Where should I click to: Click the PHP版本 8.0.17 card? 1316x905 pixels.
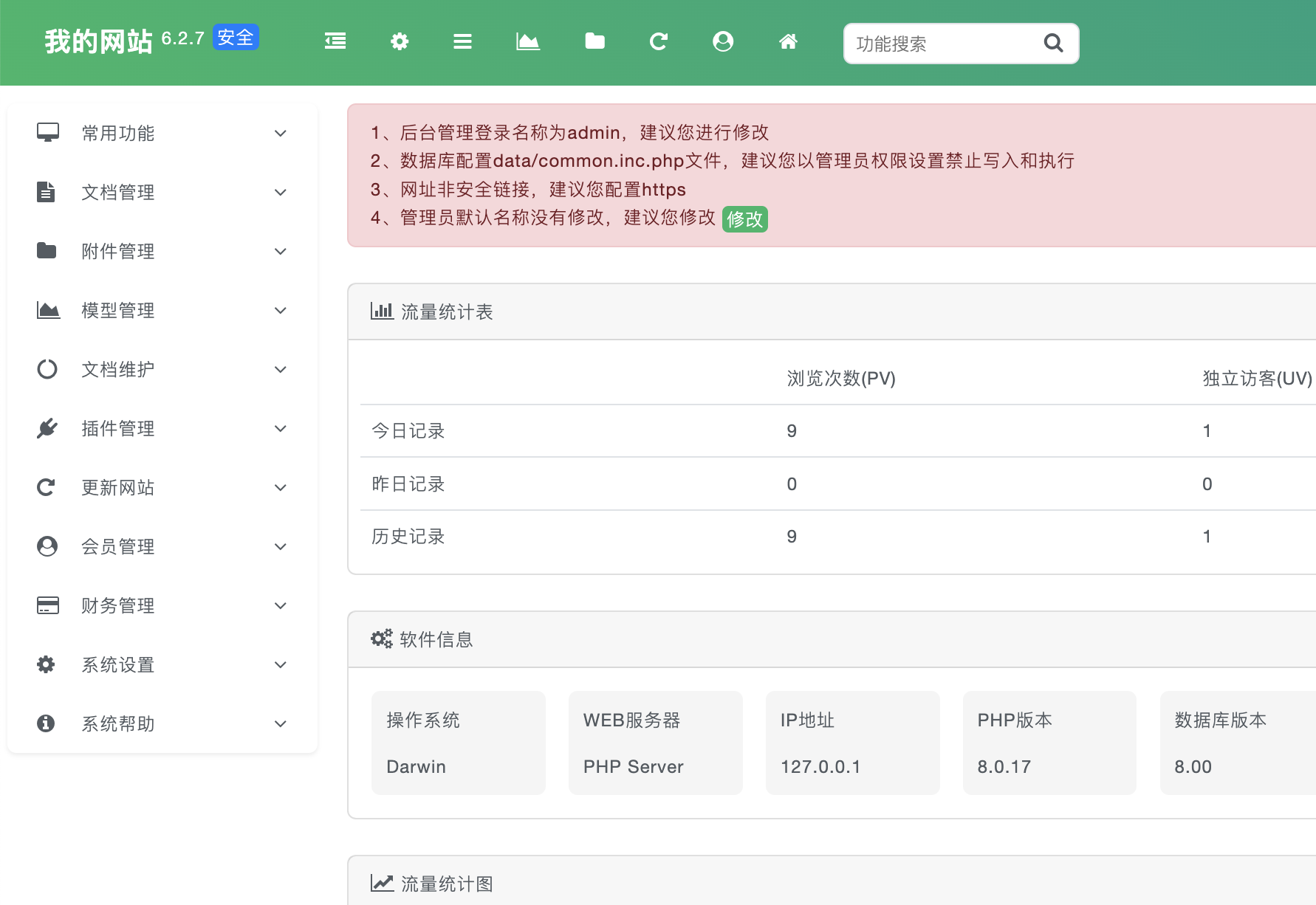coord(1049,743)
